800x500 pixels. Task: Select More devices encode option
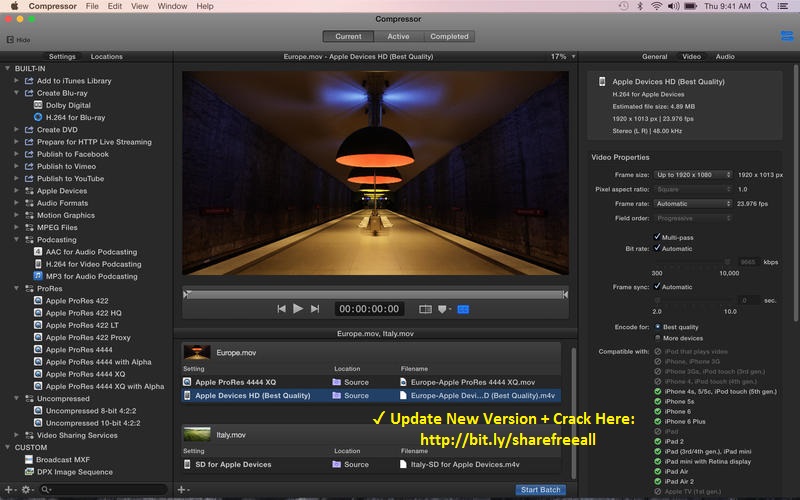(658, 338)
